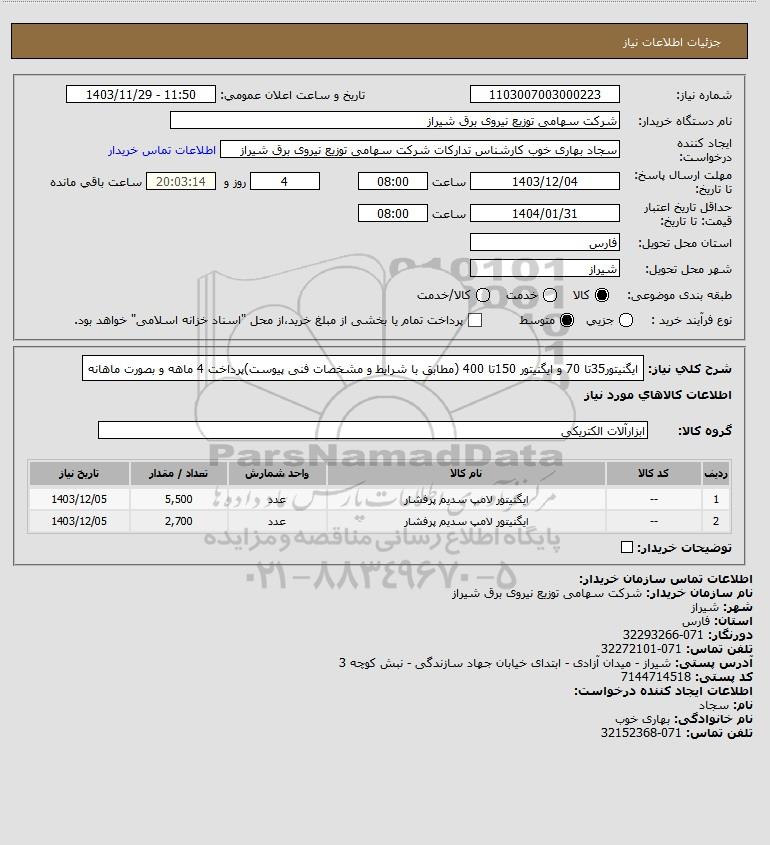Click the delivery city field شیراز
The image size is (770, 845).
(x=545, y=268)
